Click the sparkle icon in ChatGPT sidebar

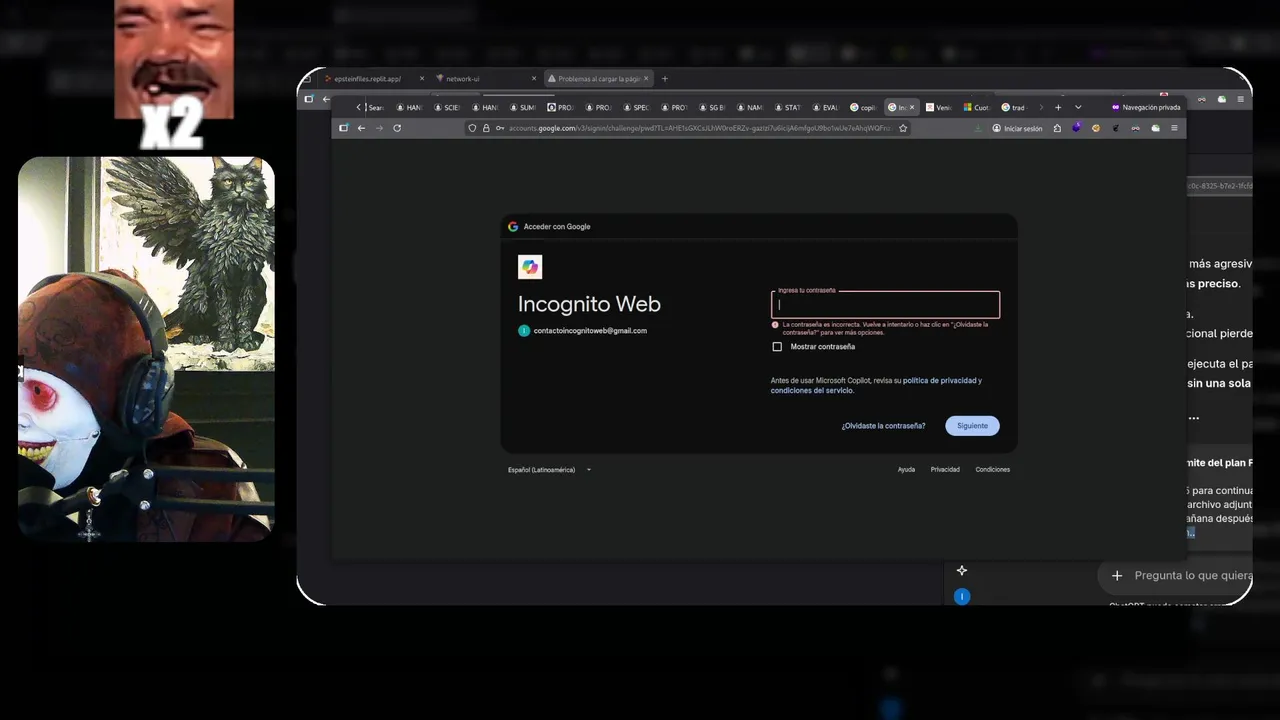[962, 570]
